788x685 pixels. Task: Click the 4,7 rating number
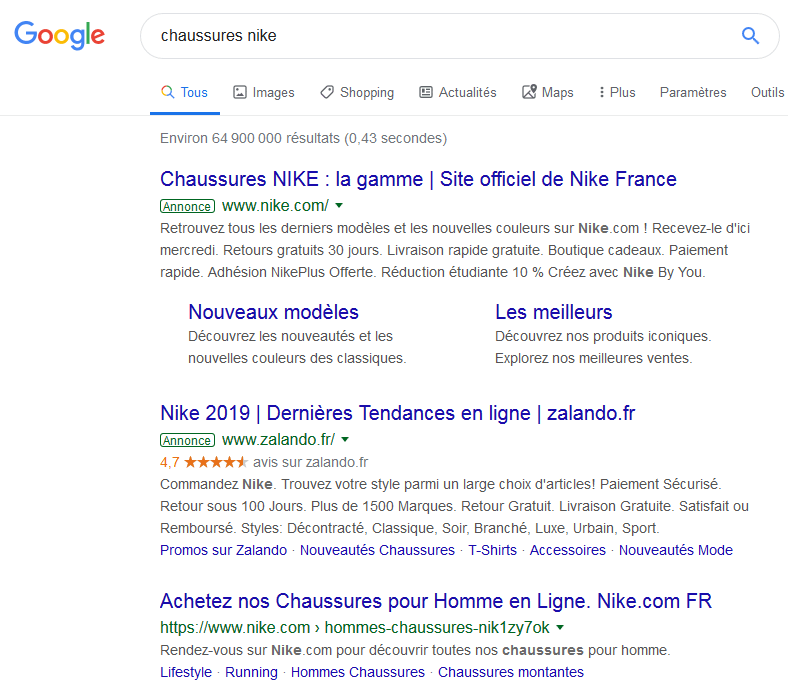pos(170,462)
